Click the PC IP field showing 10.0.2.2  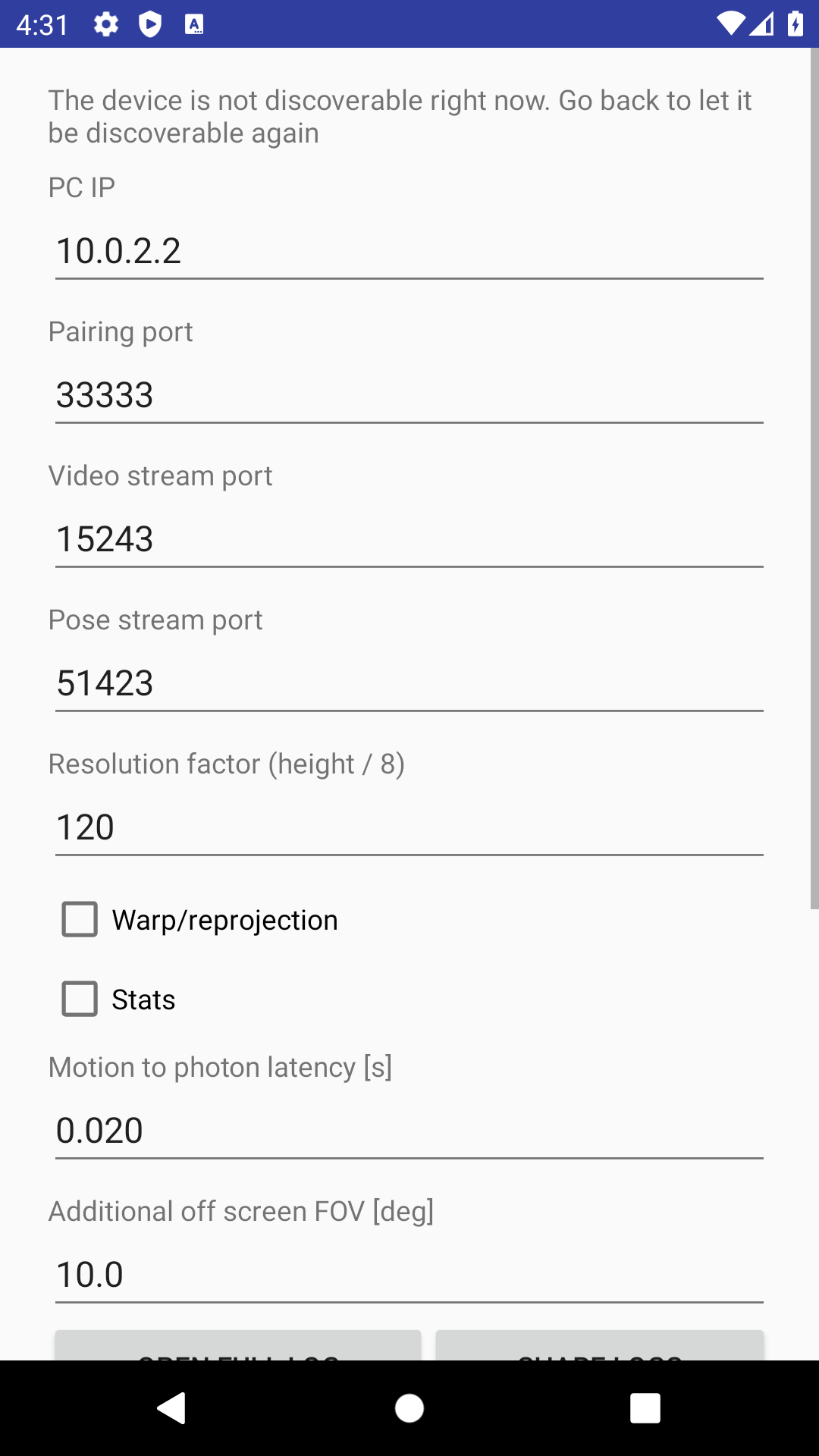pos(409,251)
